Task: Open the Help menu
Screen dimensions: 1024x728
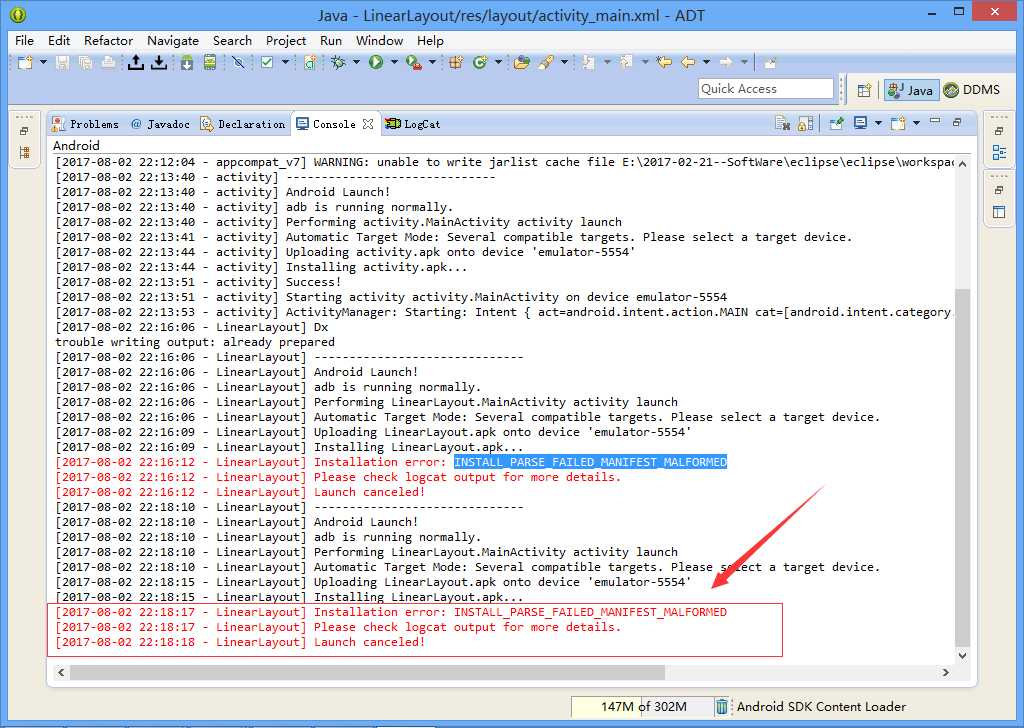Action: (430, 40)
